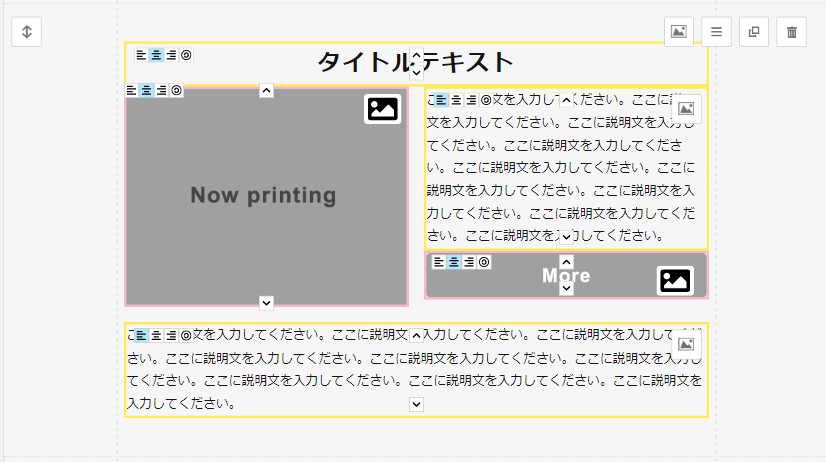Click the image icon on Now printing placeholder
The width and height of the screenshot is (826, 462).
(x=382, y=108)
